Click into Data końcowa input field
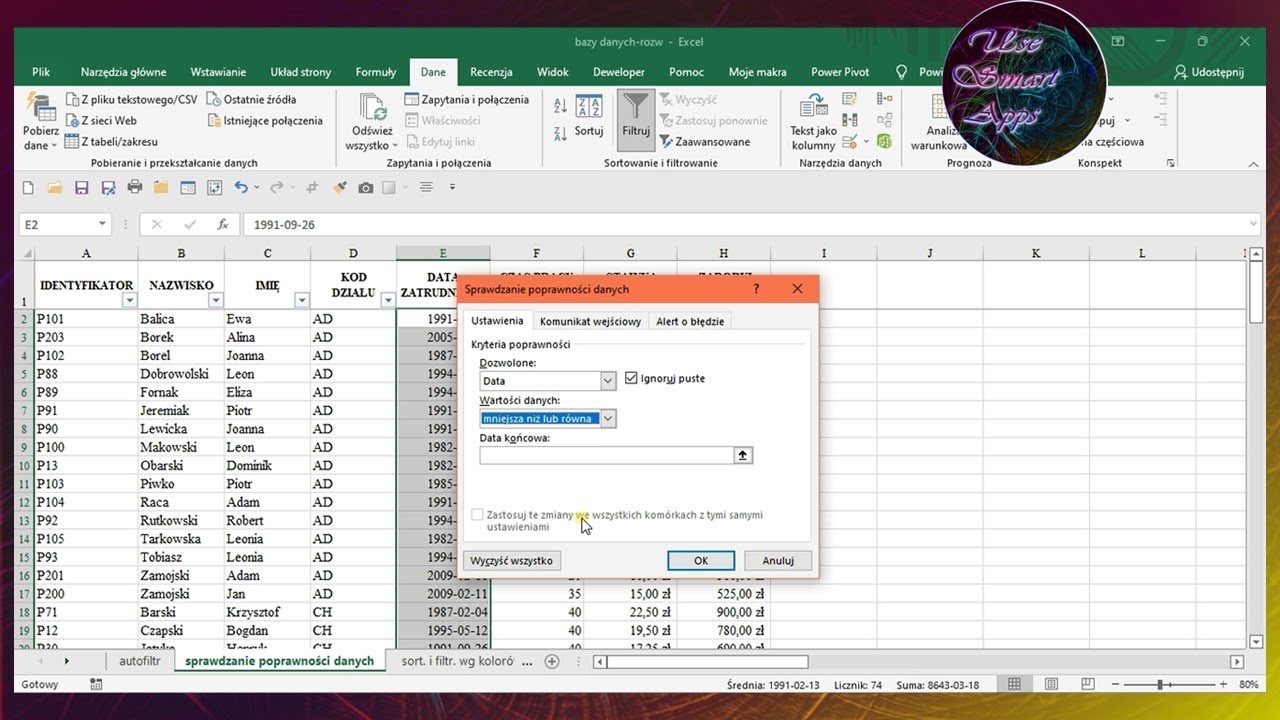 (x=606, y=455)
